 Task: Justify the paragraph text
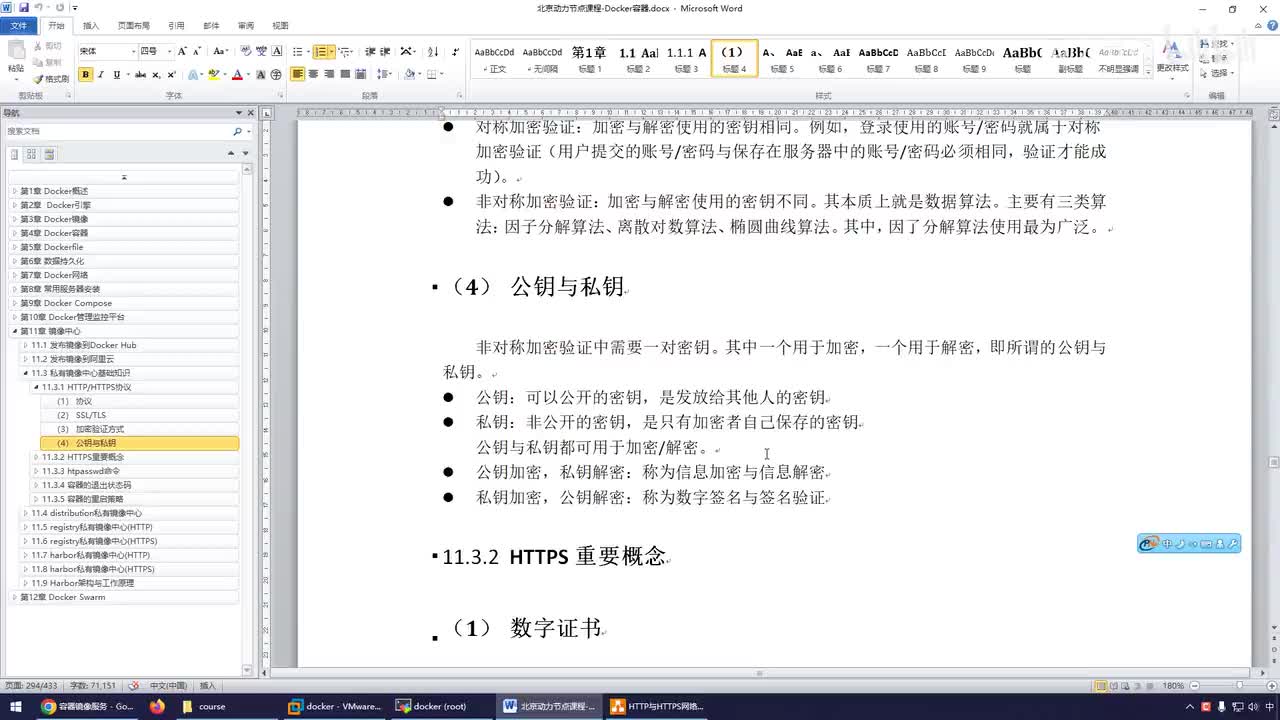click(x=345, y=74)
